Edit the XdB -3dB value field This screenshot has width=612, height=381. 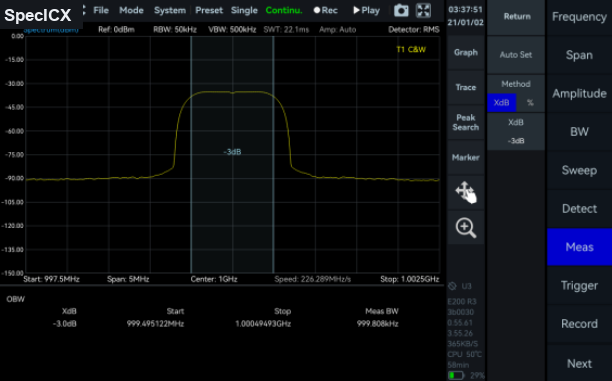[516, 132]
